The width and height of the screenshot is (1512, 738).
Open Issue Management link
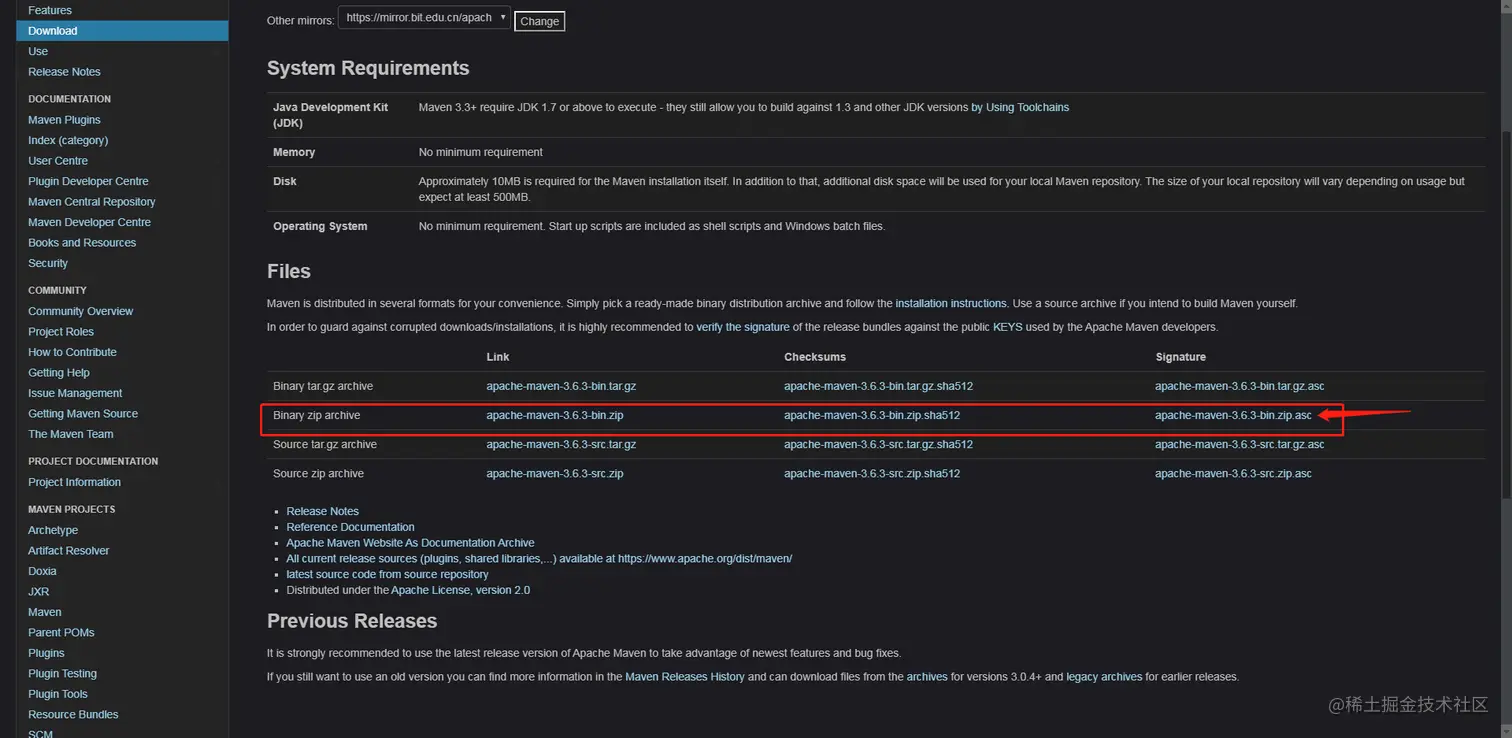(75, 393)
